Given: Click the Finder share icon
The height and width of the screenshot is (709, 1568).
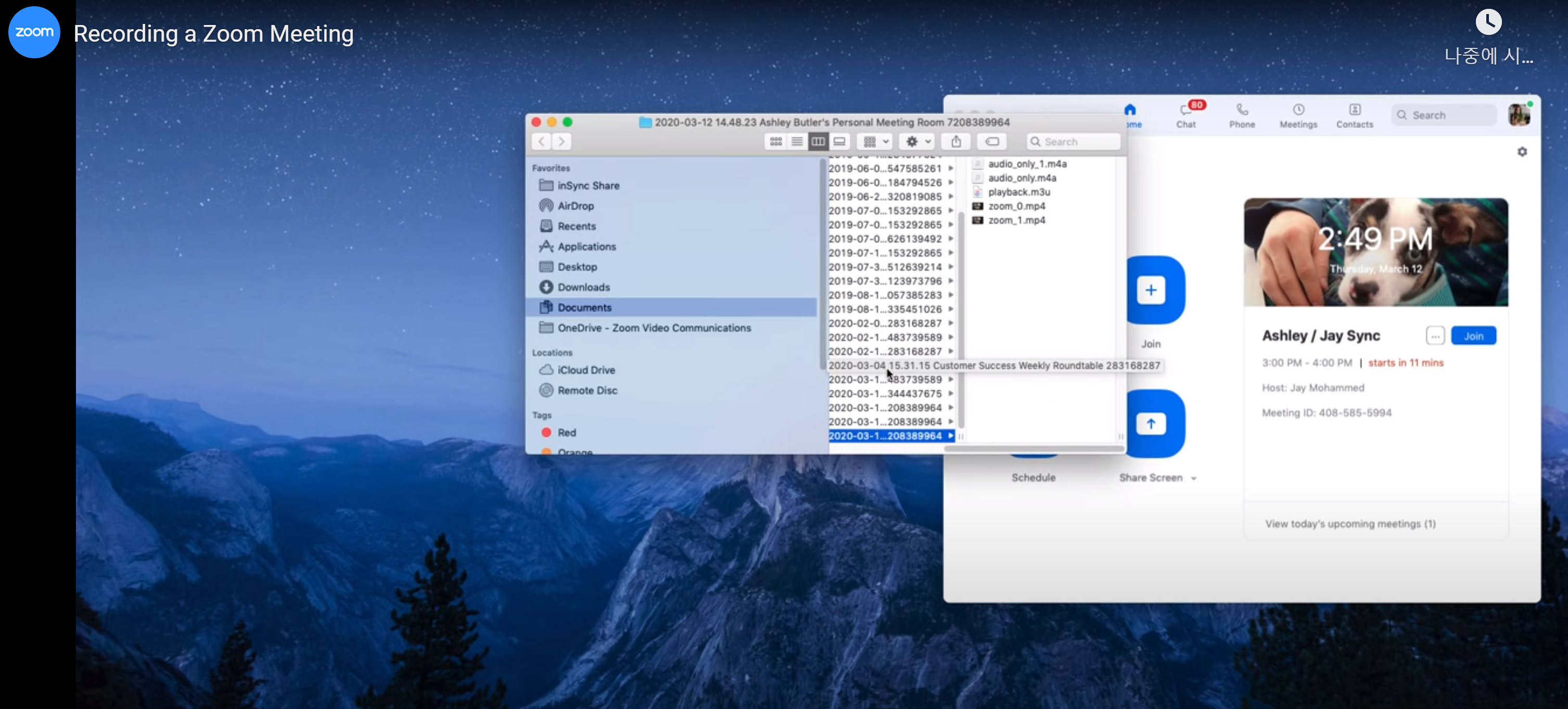Looking at the screenshot, I should 957,141.
